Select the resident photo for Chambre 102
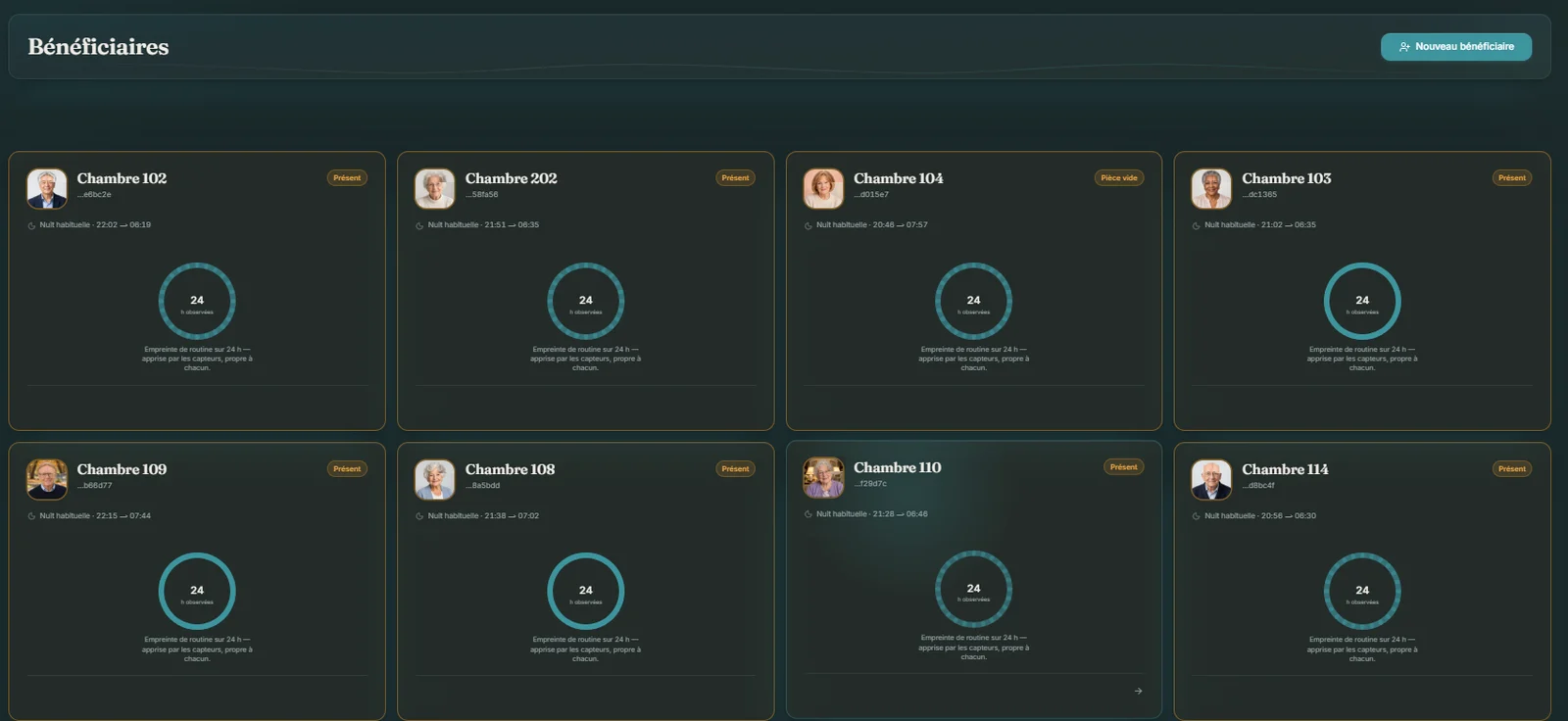 (x=47, y=188)
